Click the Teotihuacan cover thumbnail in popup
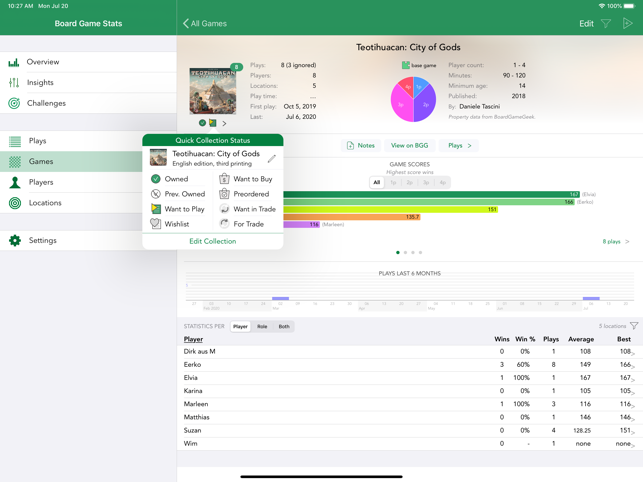The height and width of the screenshot is (482, 643). coord(158,158)
